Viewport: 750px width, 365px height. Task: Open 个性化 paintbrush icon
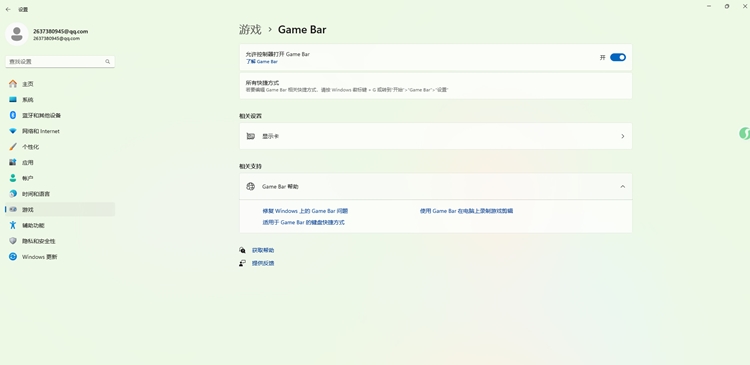13,147
